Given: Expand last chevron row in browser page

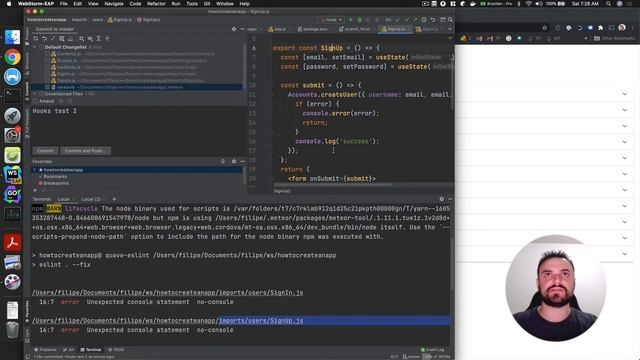Looking at the screenshot, I should click(624, 254).
